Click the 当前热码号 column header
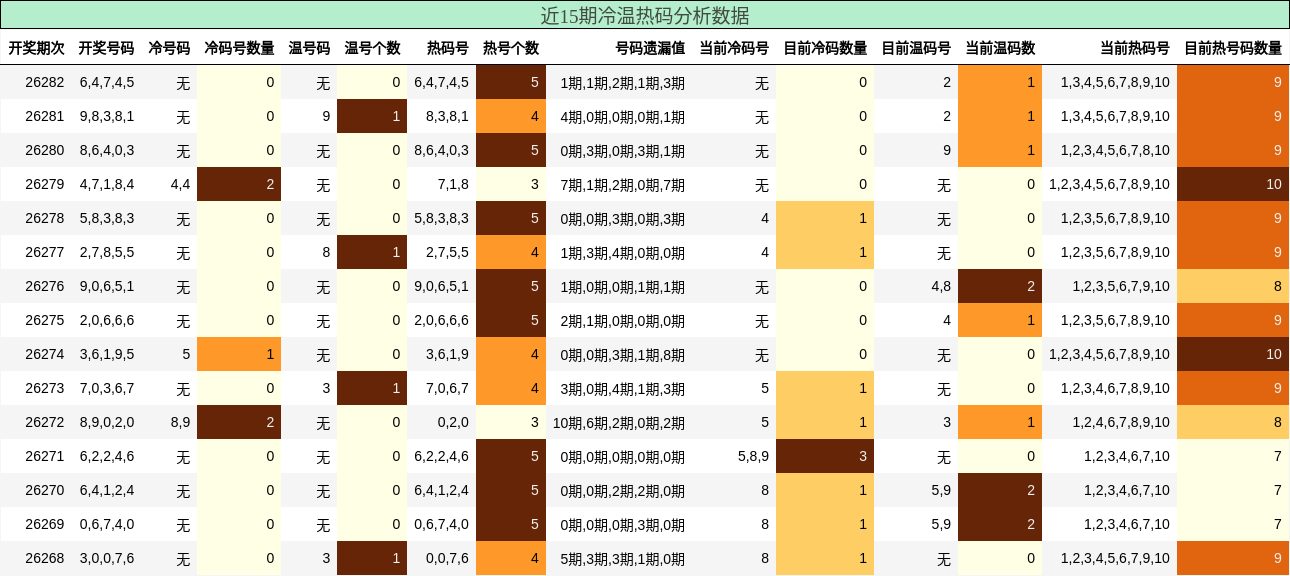 tap(1135, 48)
